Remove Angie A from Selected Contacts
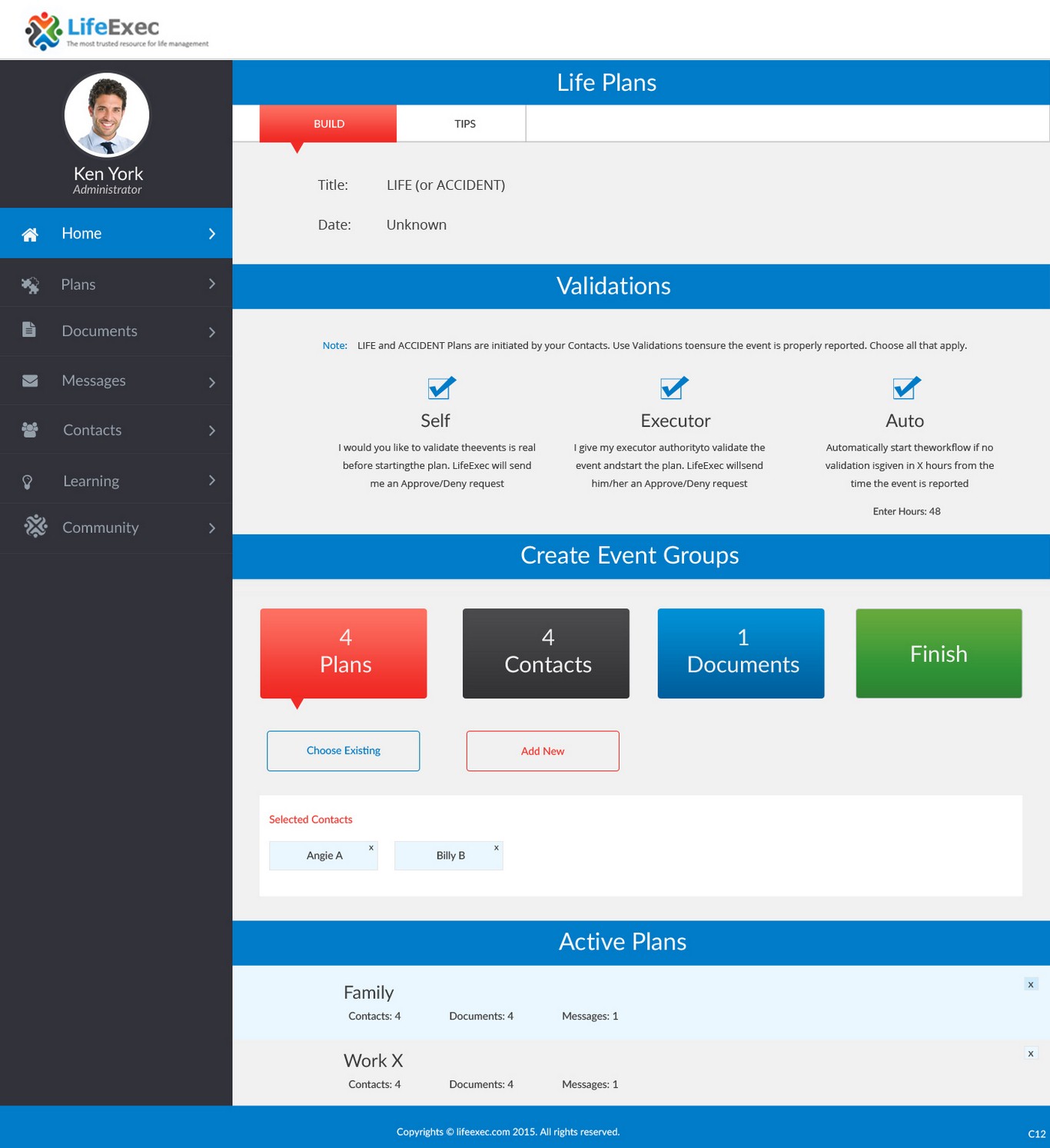Image resolution: width=1050 pixels, height=1148 pixels. coord(371,847)
